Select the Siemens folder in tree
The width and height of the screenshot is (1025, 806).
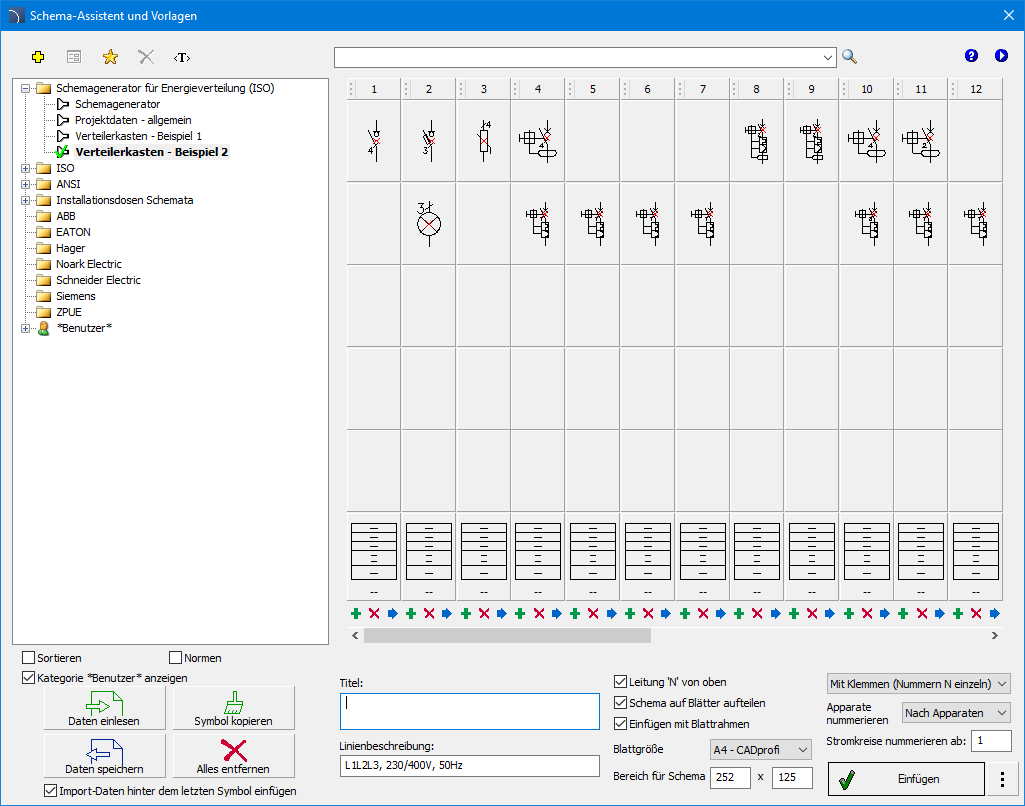coord(75,296)
